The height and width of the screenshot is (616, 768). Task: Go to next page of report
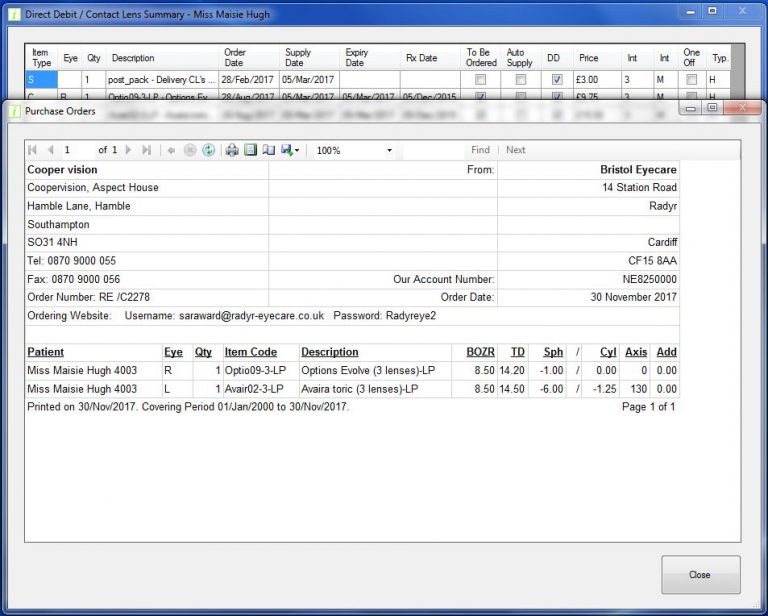point(128,150)
